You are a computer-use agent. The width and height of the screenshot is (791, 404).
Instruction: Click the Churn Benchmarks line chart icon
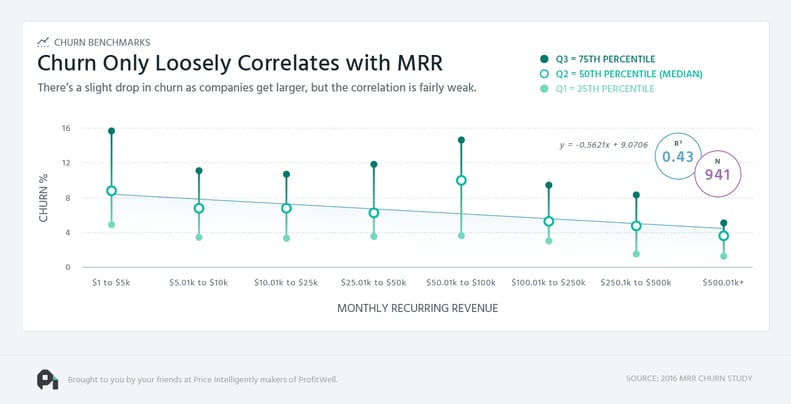43,42
